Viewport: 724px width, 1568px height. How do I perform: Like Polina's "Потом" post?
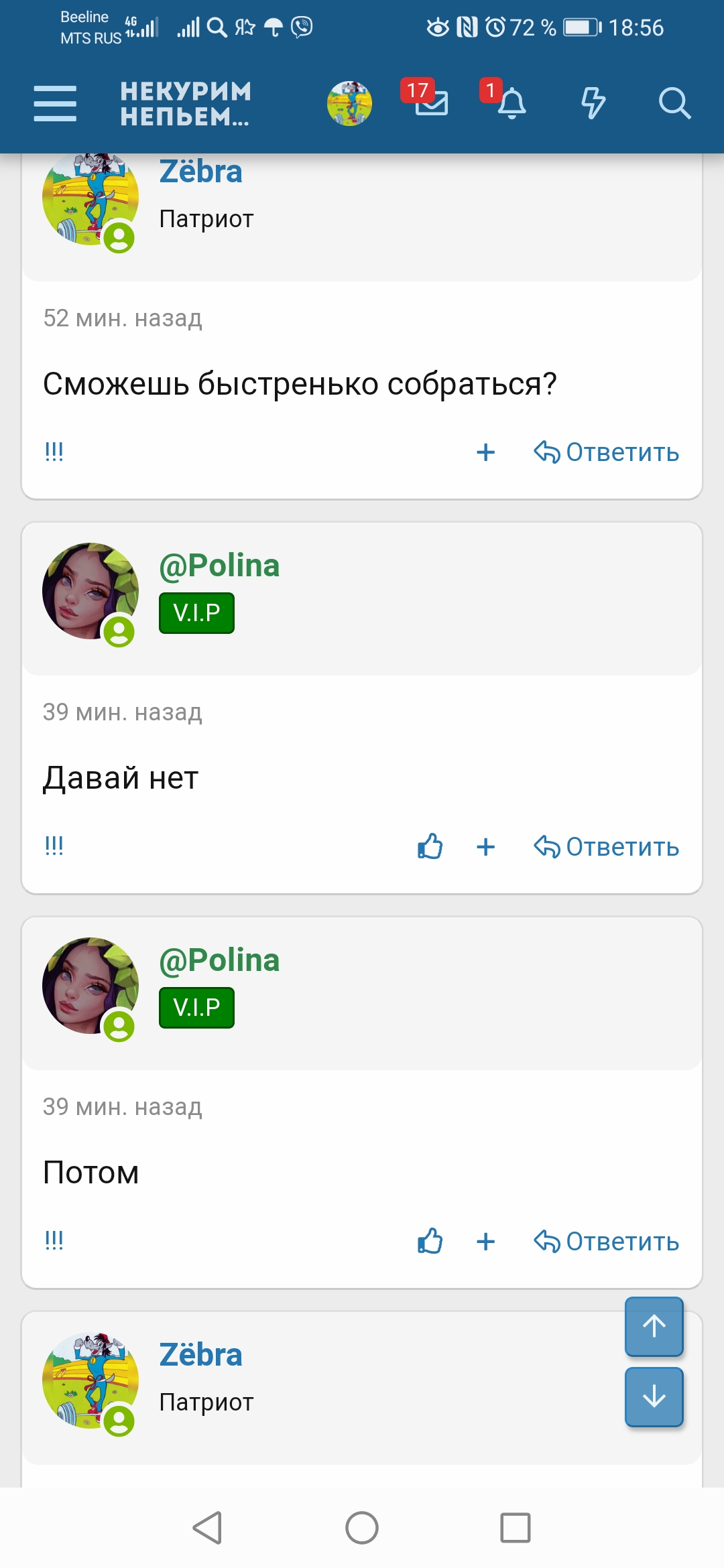[x=430, y=1241]
